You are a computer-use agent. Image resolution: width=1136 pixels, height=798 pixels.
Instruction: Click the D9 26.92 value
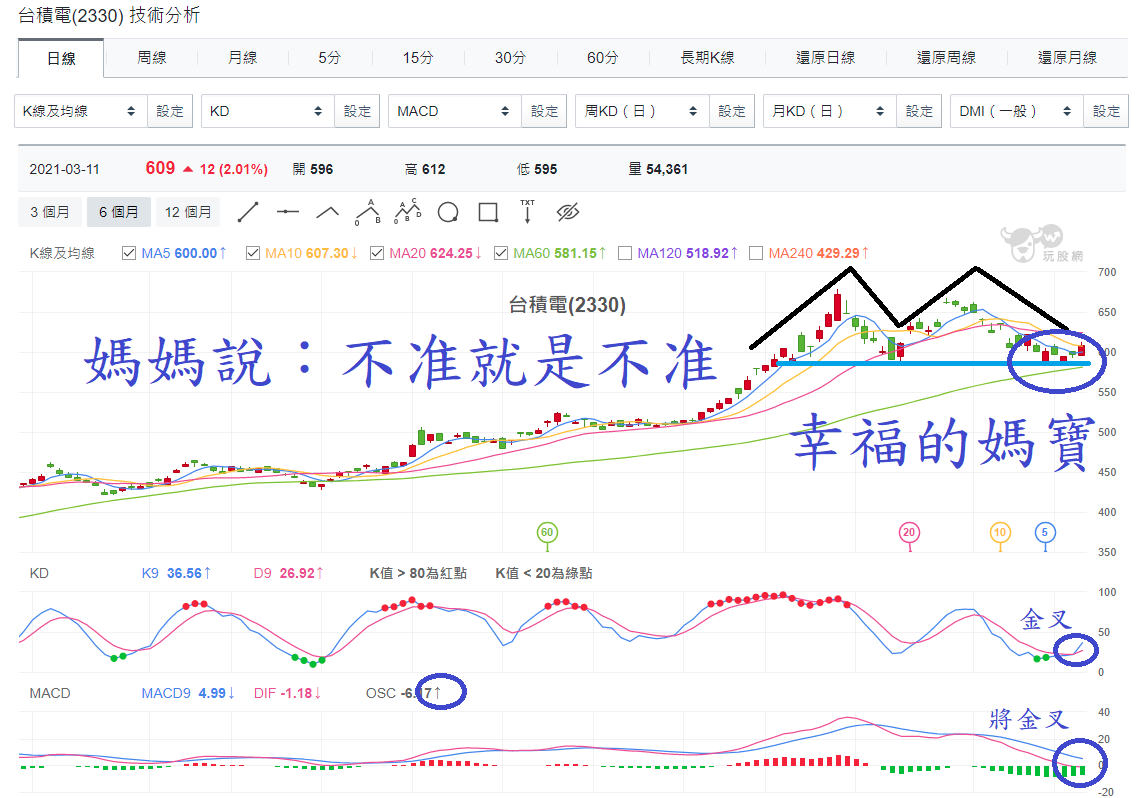tap(288, 573)
